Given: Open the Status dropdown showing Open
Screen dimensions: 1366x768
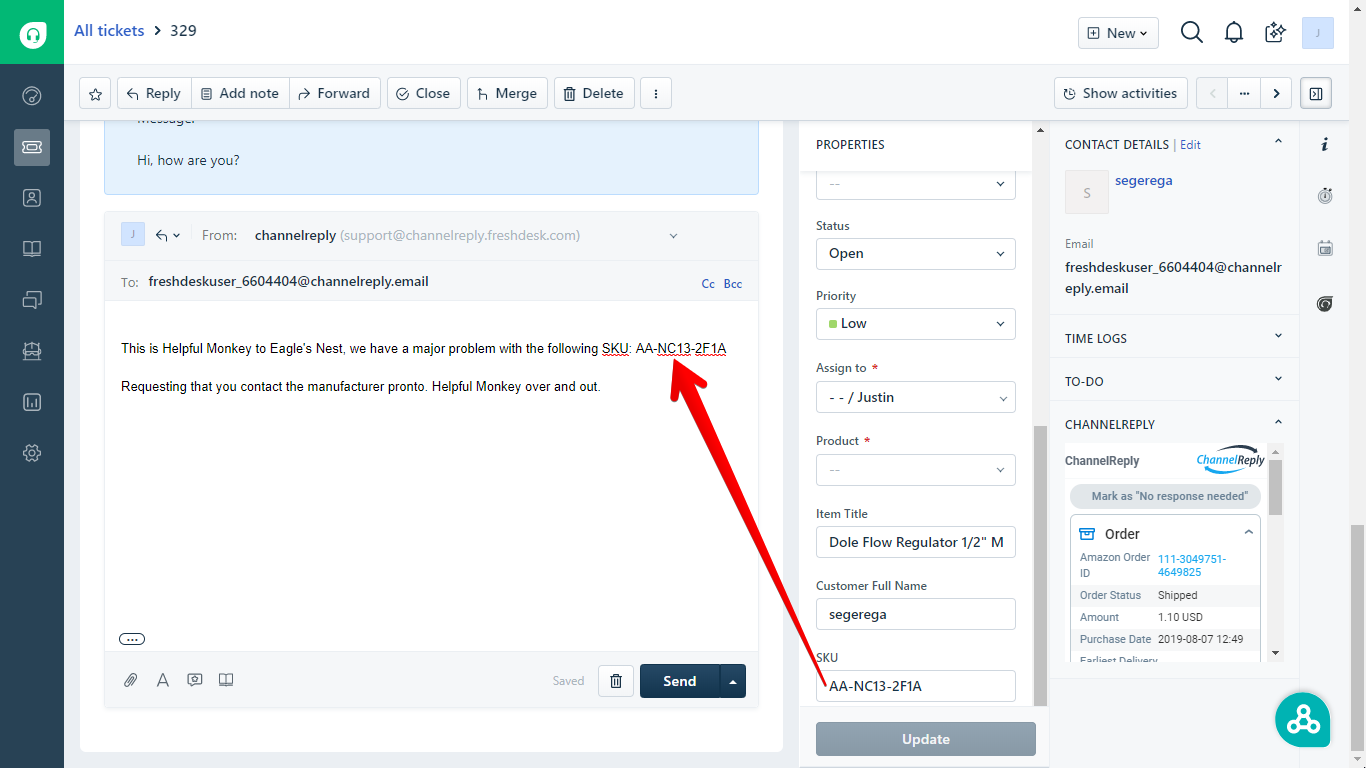Looking at the screenshot, I should (916, 254).
